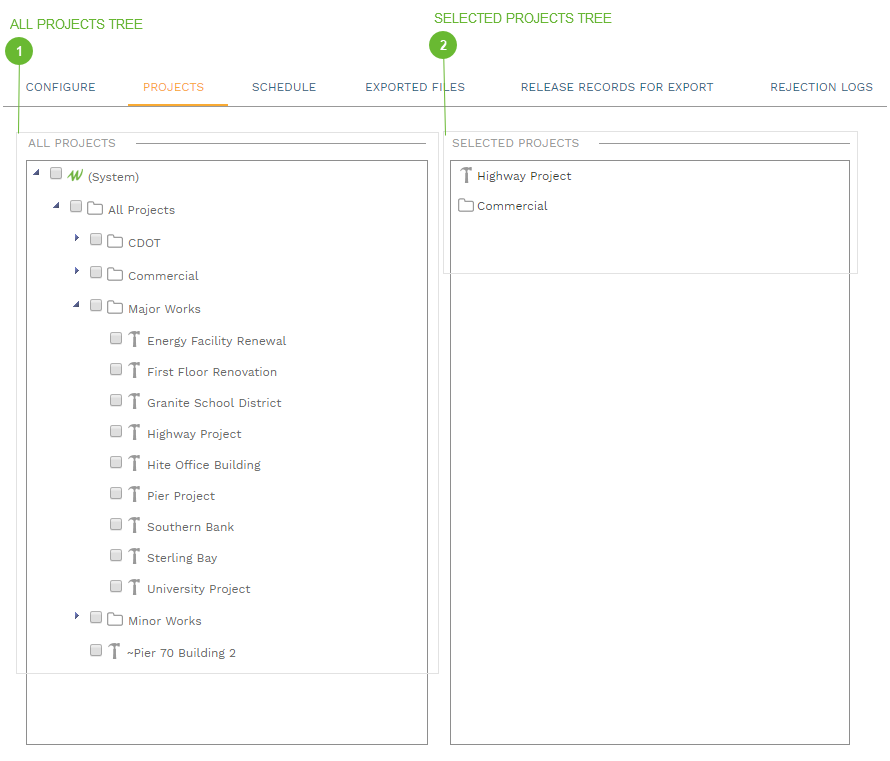Enable the Sterling Bay checkbox

click(116, 555)
